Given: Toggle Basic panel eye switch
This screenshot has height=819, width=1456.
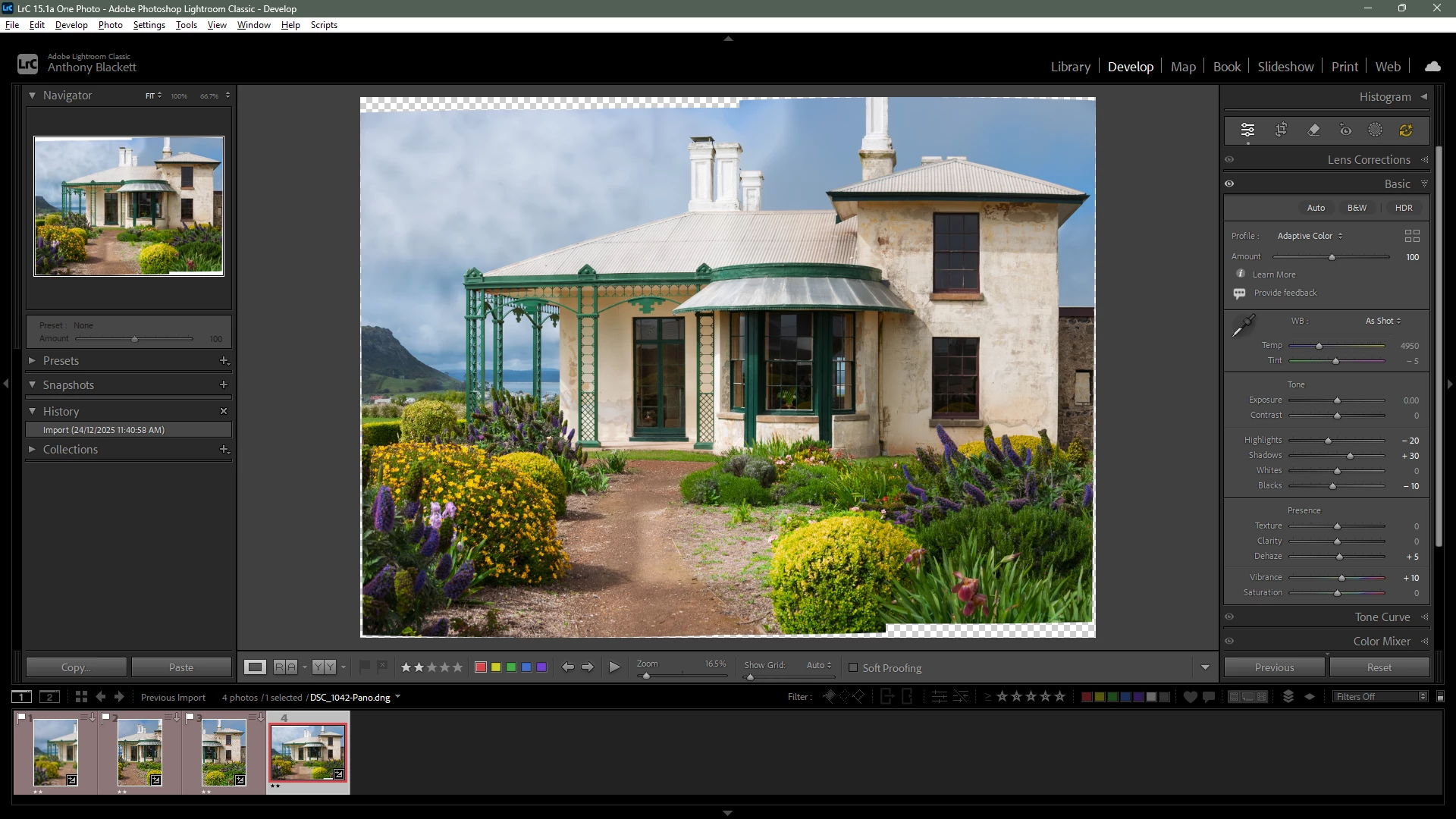Looking at the screenshot, I should click(1229, 184).
